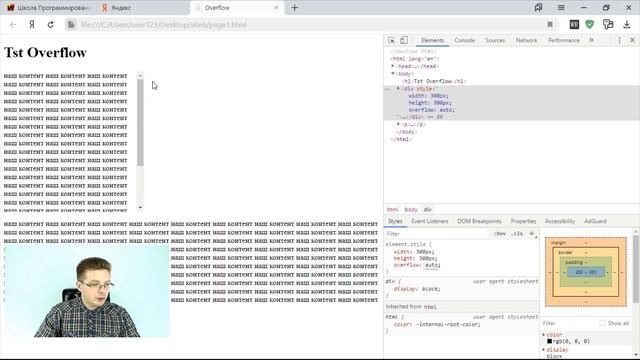This screenshot has width=640, height=360.
Task: Open the Event Listeners pane tab
Action: click(x=430, y=221)
